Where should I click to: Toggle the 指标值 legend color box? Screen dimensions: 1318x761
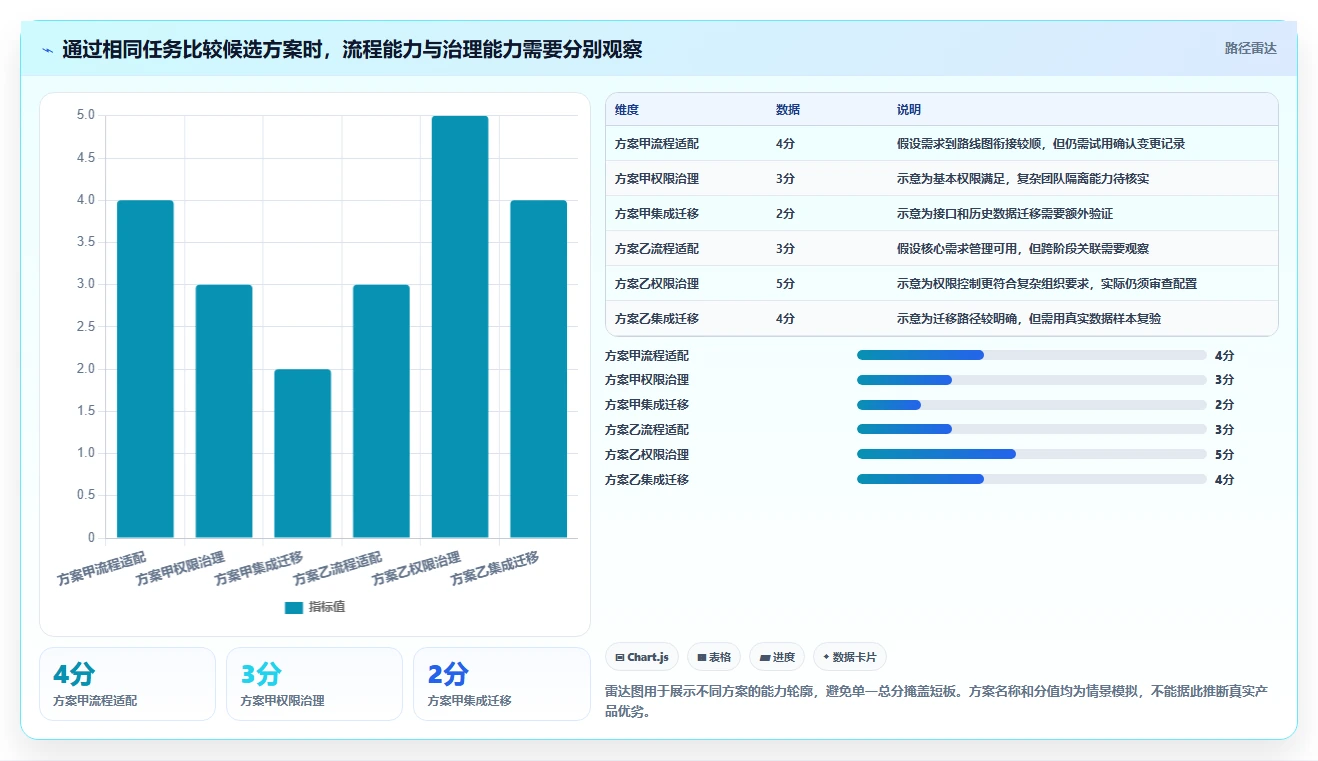(293, 607)
